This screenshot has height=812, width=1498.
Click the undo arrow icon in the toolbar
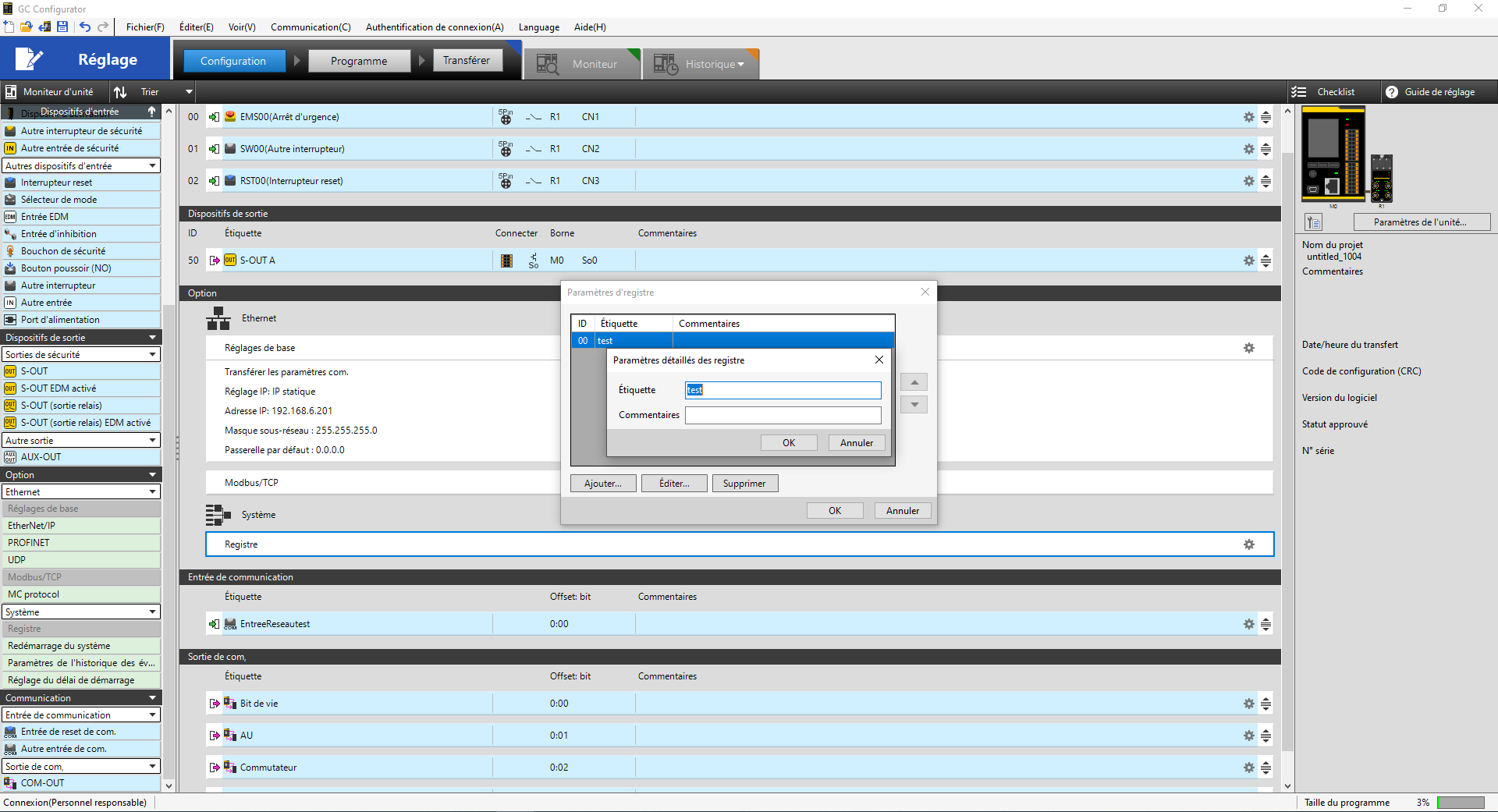(x=85, y=27)
